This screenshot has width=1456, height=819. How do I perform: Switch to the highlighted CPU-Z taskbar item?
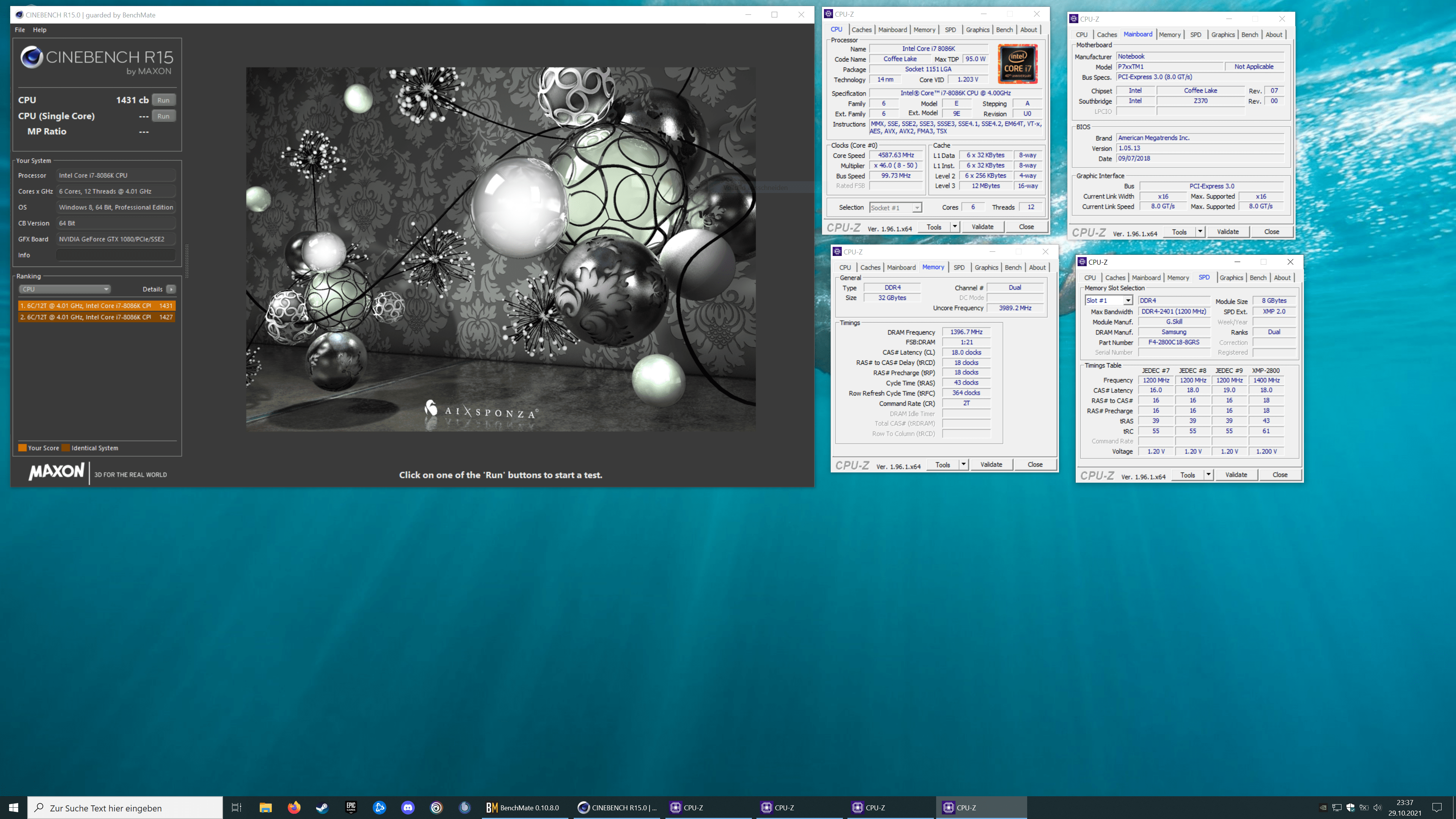[981, 808]
